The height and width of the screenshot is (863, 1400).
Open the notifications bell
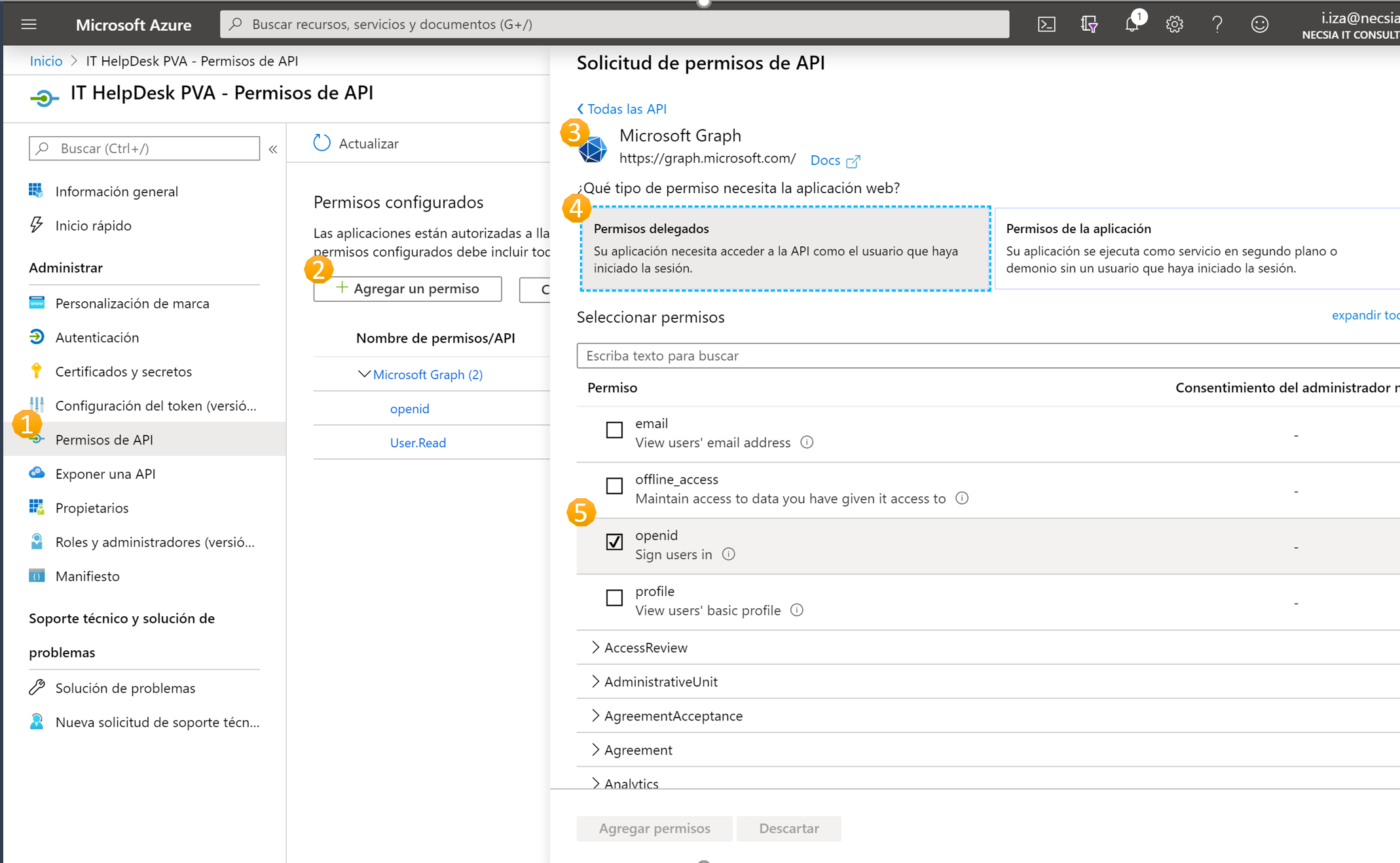click(x=1132, y=24)
